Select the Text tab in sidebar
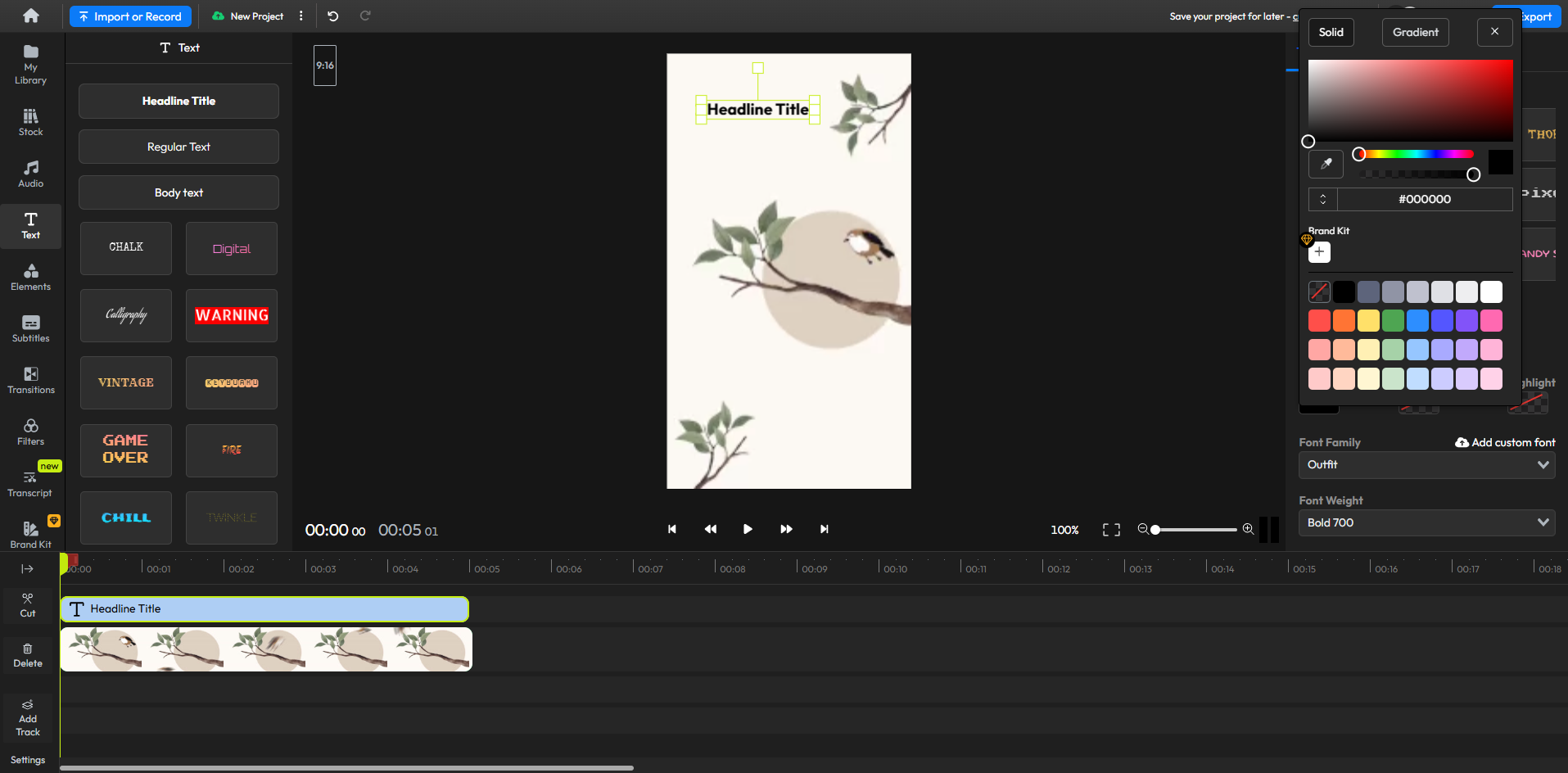The image size is (1568, 773). click(30, 225)
